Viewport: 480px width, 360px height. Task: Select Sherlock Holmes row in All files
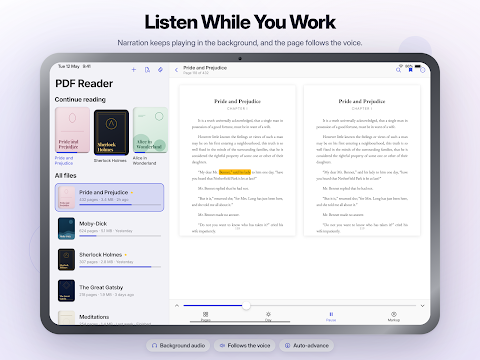tap(109, 259)
